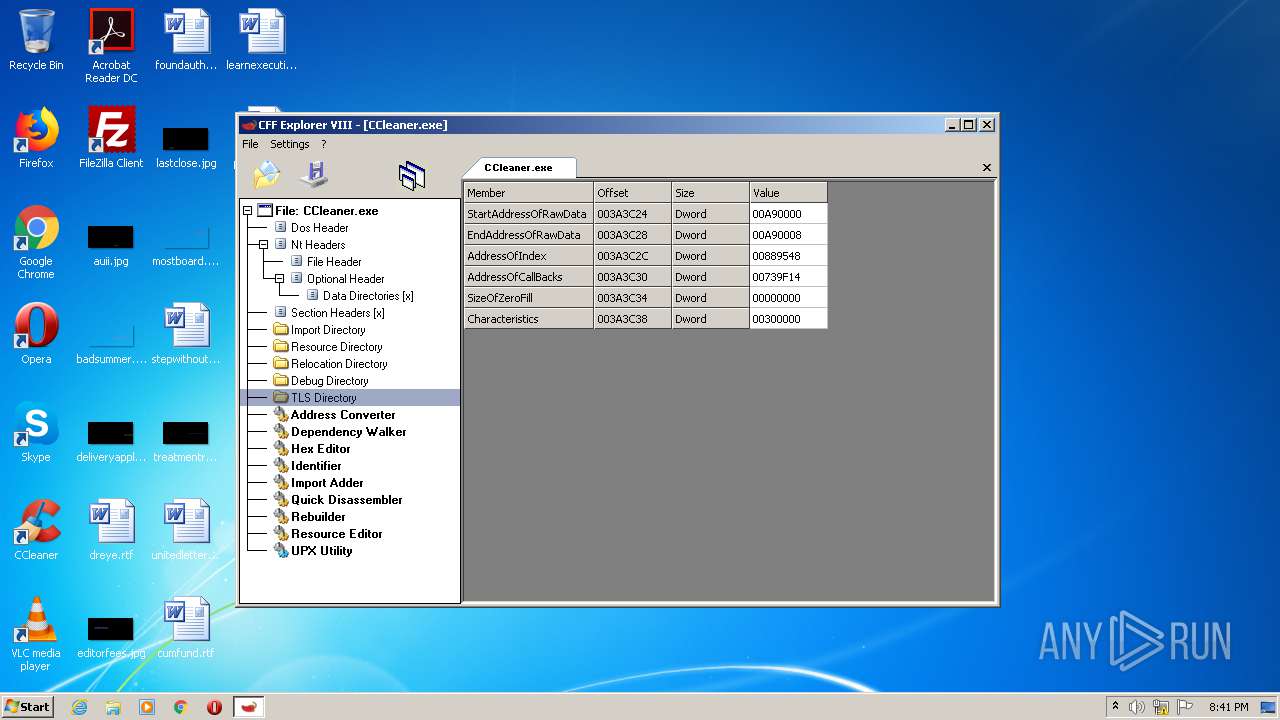Click the volume speaker tray icon
Viewport: 1280px width, 720px height.
point(1137,707)
